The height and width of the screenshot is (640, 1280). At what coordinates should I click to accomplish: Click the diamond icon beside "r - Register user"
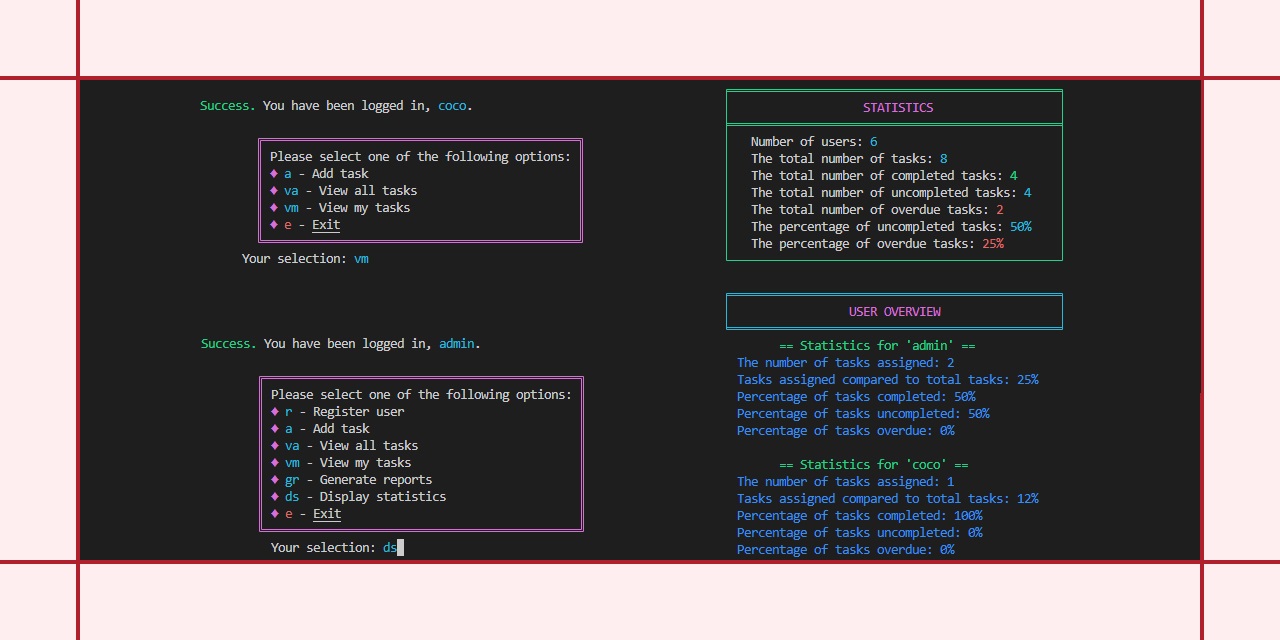(274, 411)
